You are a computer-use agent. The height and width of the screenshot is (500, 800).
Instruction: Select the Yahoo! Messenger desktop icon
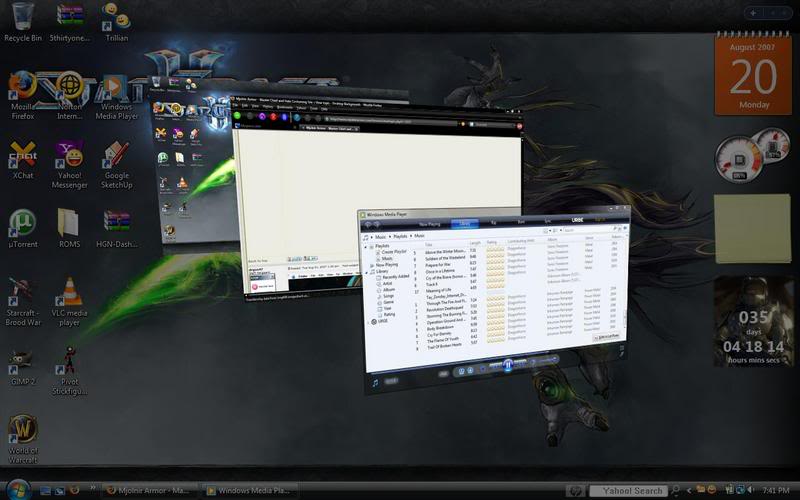69,164
